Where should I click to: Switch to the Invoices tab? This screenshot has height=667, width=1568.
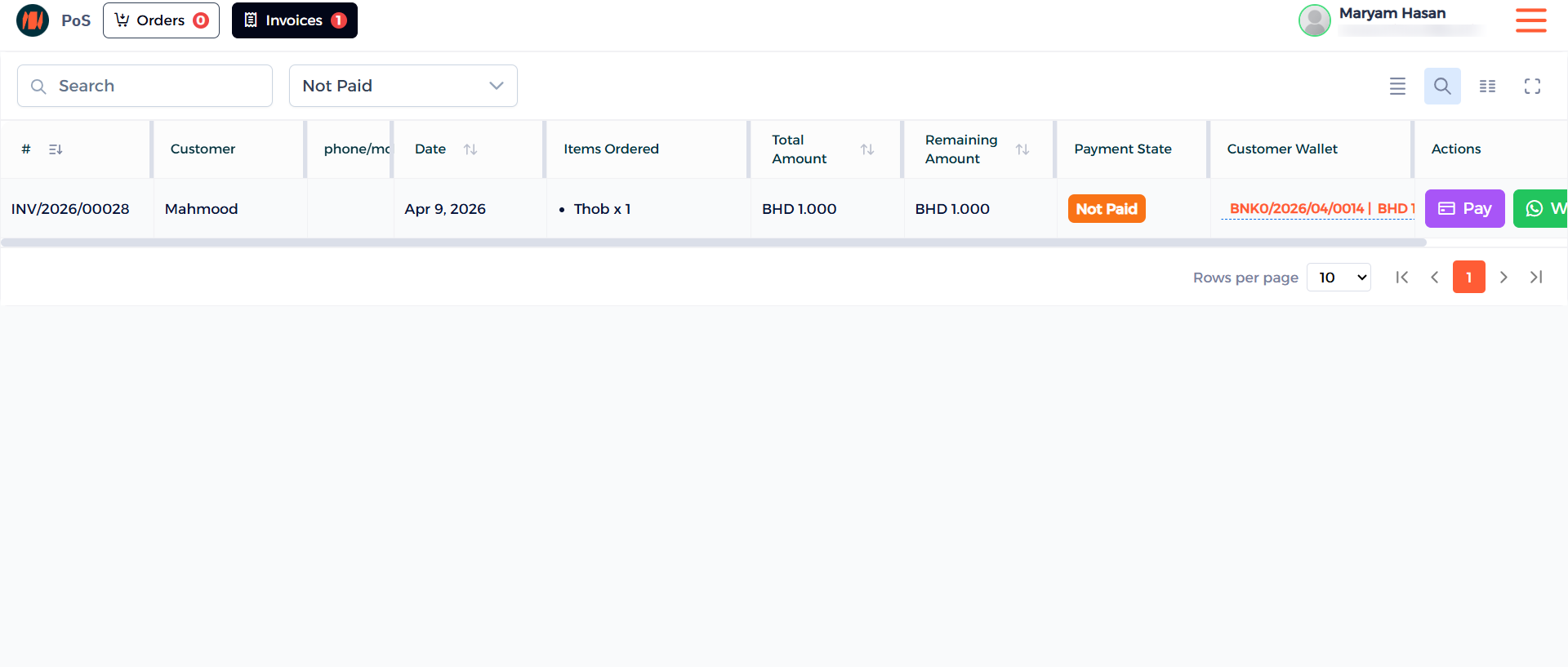[294, 20]
